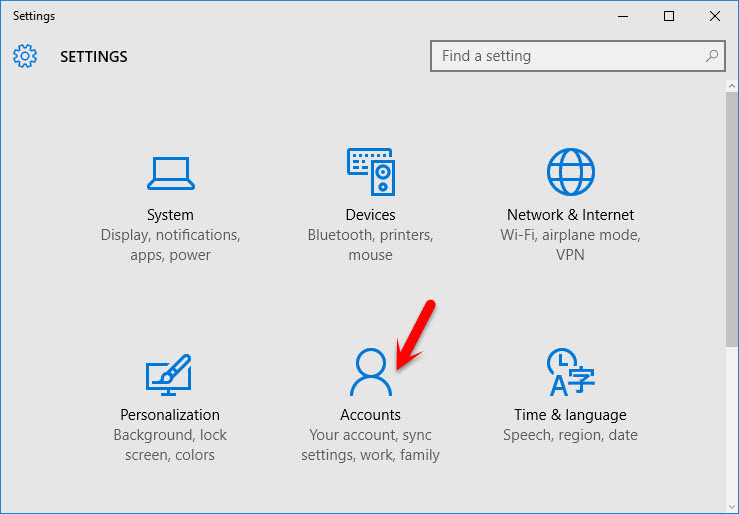Open the Time & language icon
Screen dimensions: 739x514
571,372
